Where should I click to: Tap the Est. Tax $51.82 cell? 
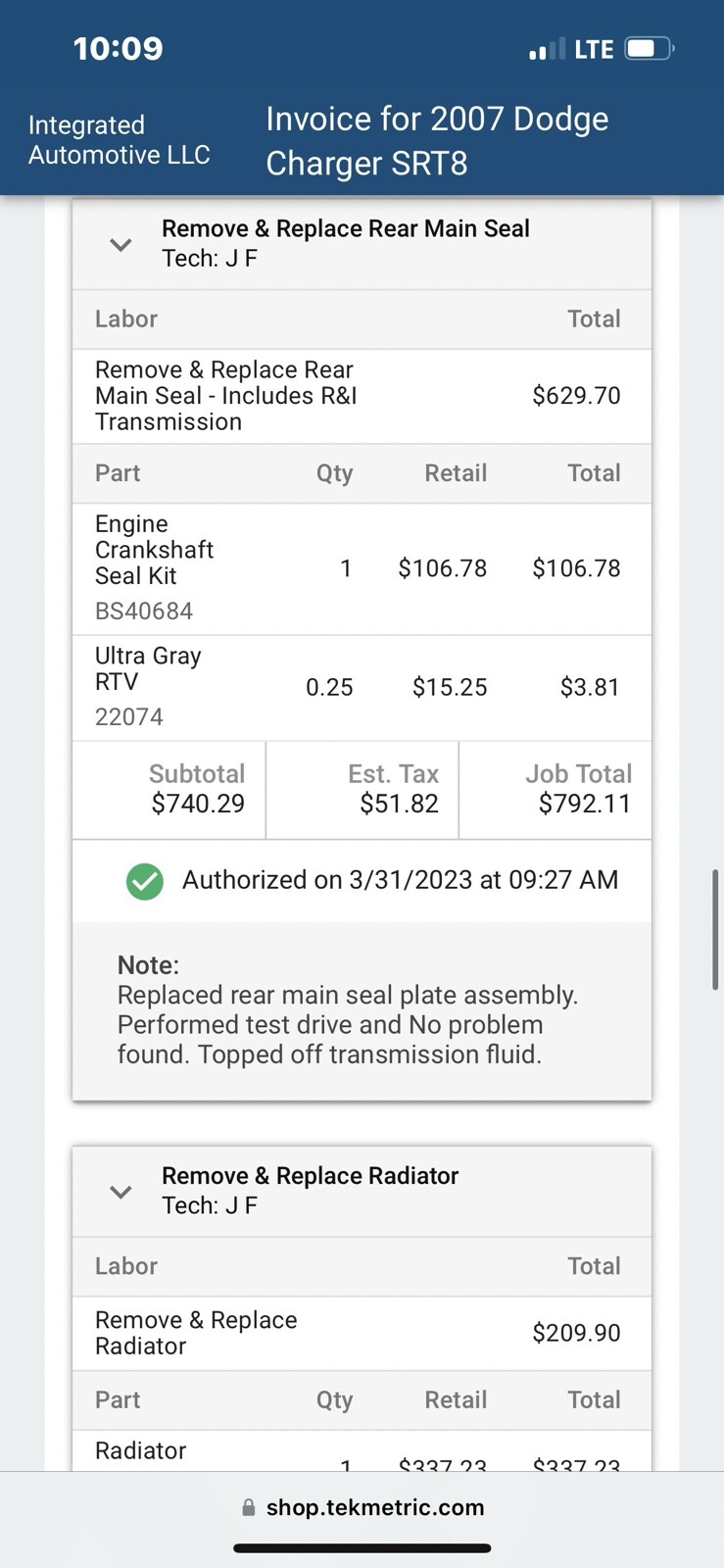pos(362,789)
